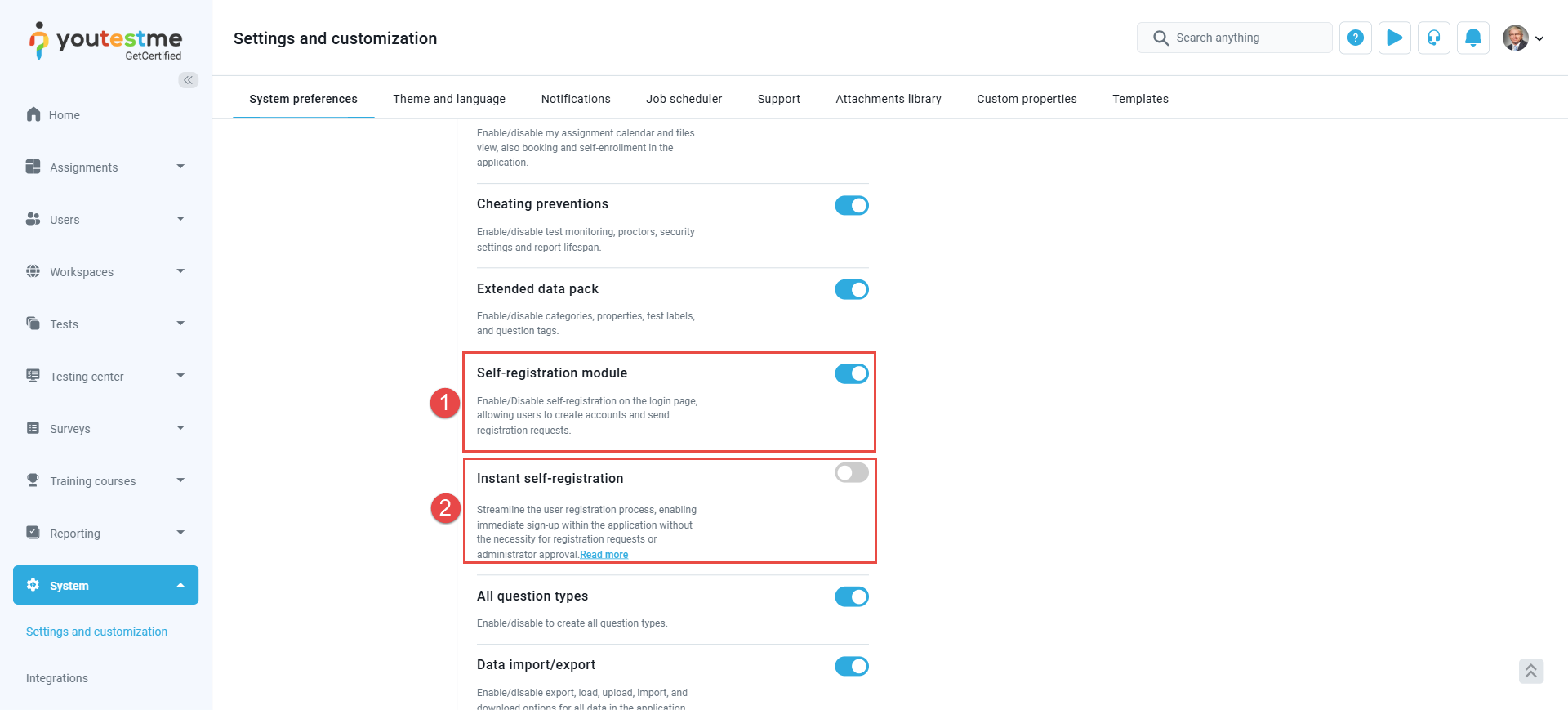
Task: Click the YouTestMe GetCertified logo
Action: (106, 41)
